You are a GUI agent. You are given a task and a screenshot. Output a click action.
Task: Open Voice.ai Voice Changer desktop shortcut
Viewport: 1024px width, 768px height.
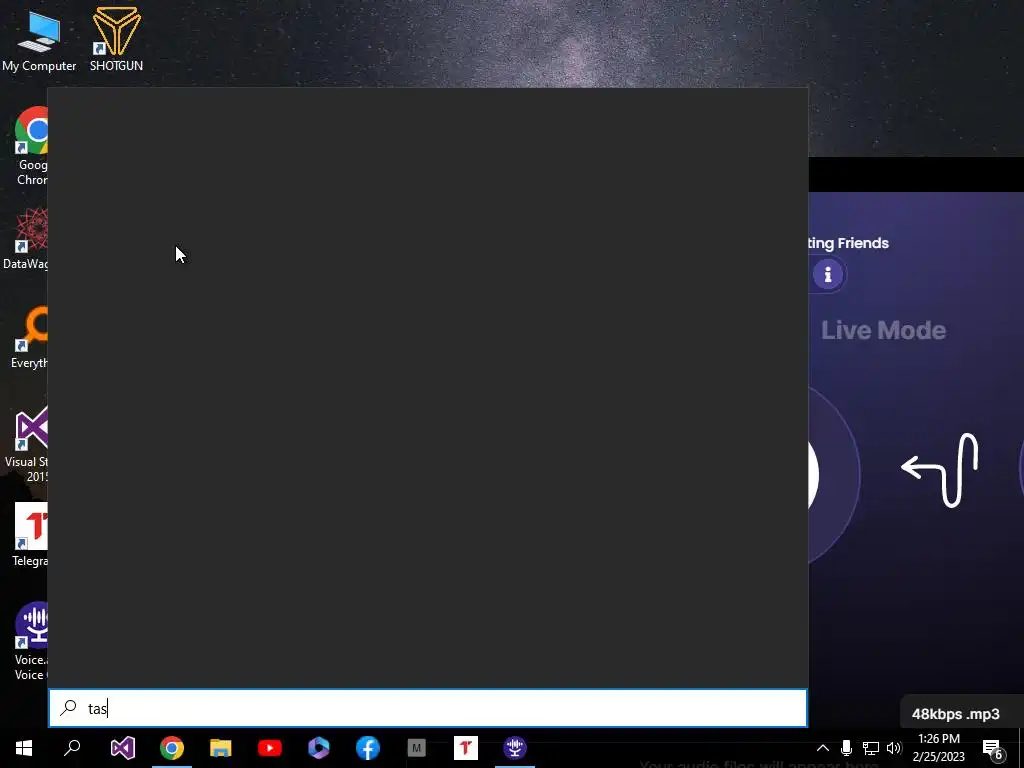point(30,641)
